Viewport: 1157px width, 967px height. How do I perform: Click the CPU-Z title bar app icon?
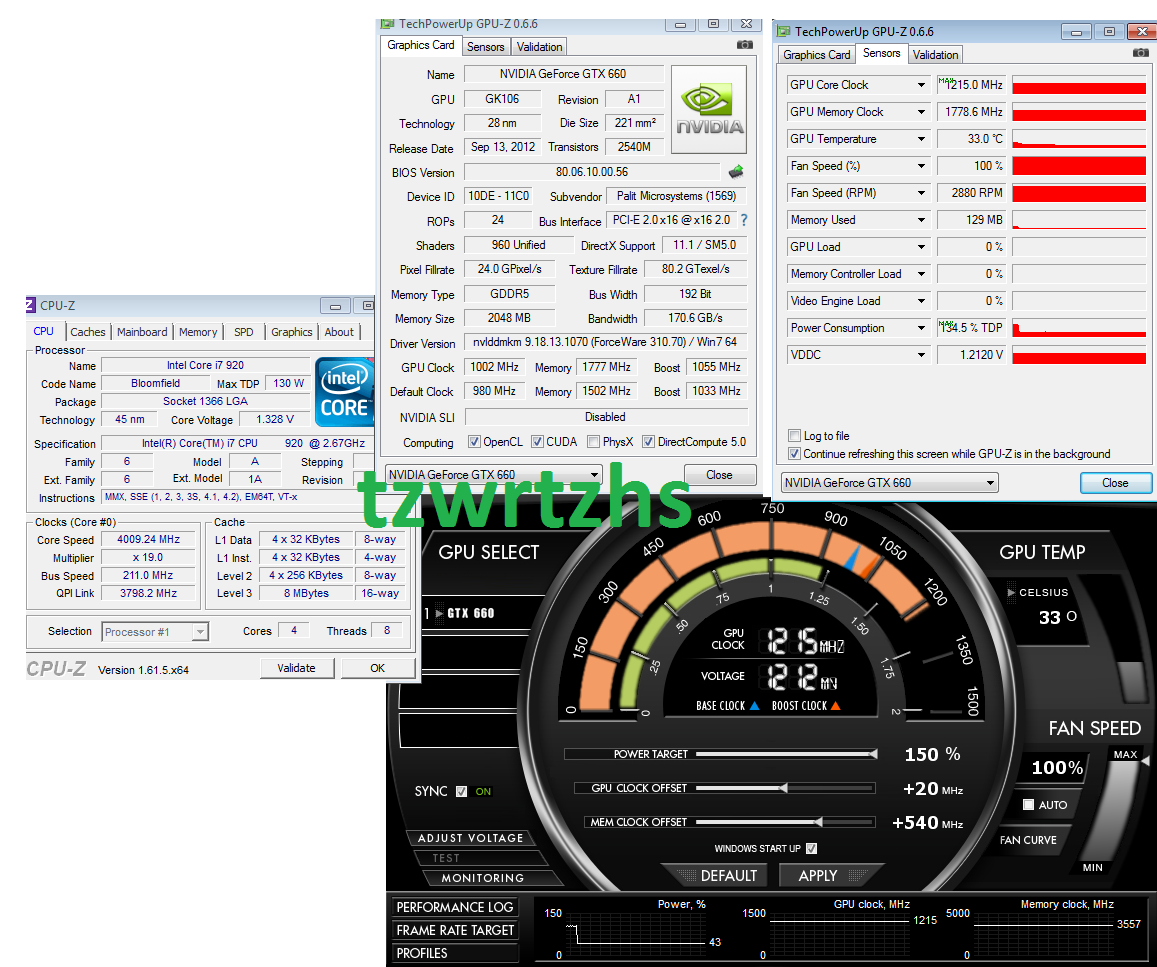click(30, 306)
